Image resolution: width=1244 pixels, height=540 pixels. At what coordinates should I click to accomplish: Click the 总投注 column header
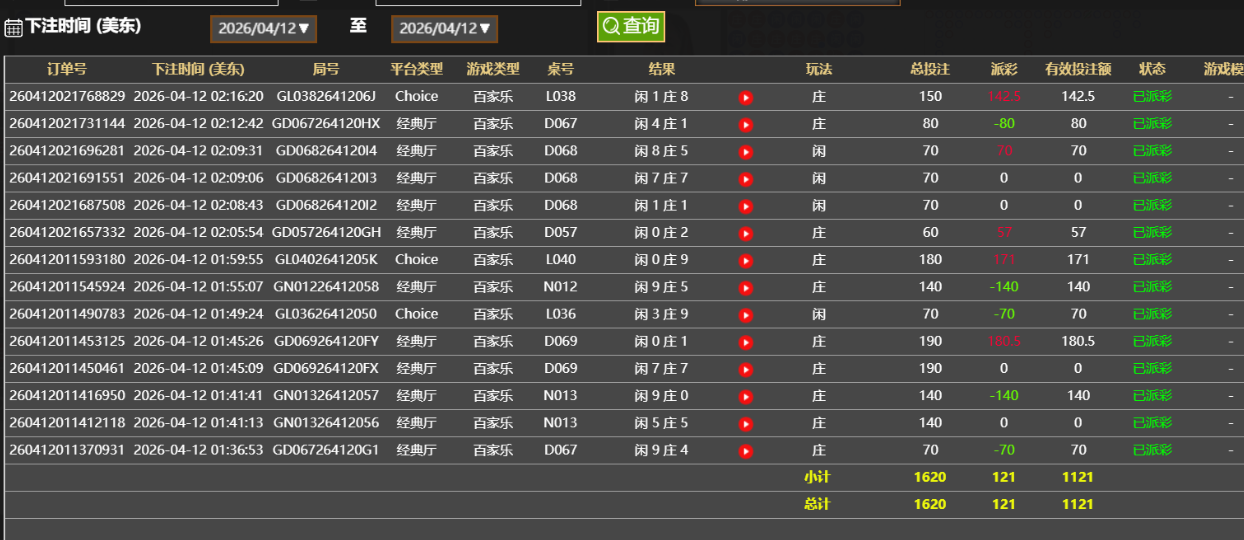point(929,69)
